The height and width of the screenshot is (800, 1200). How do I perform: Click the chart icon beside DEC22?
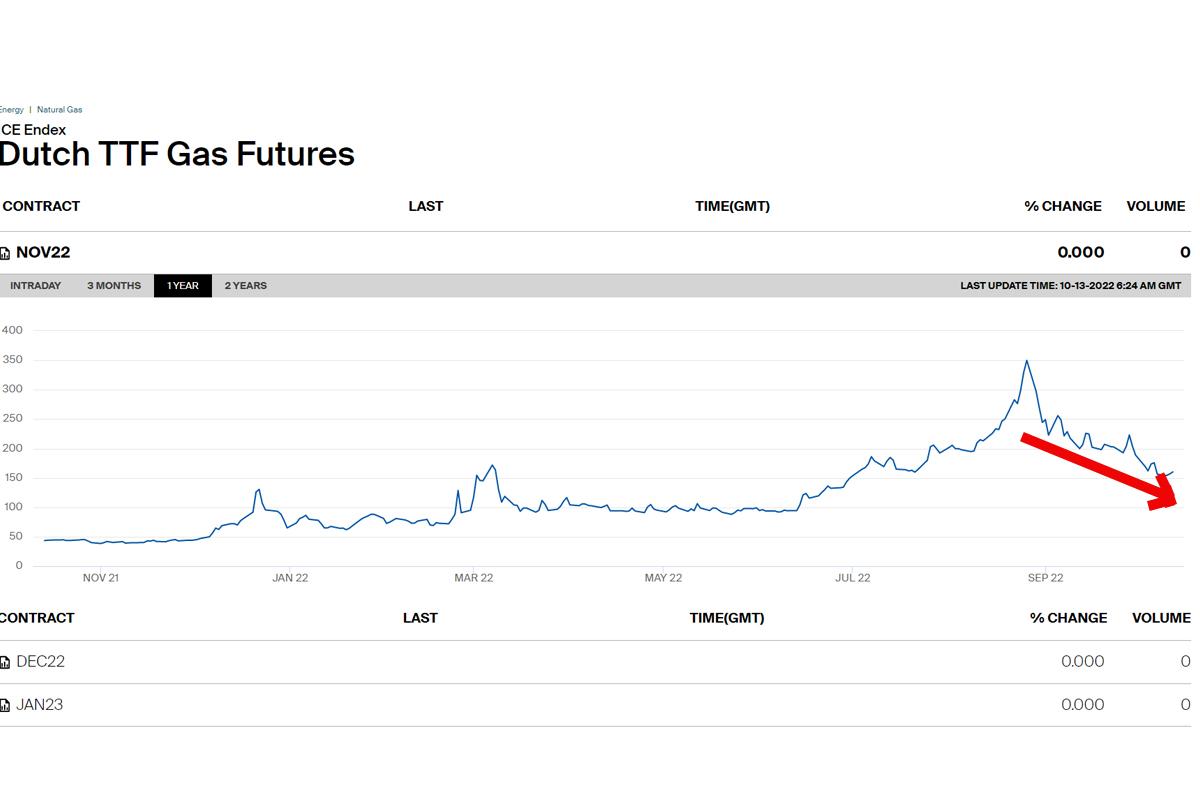[5, 663]
